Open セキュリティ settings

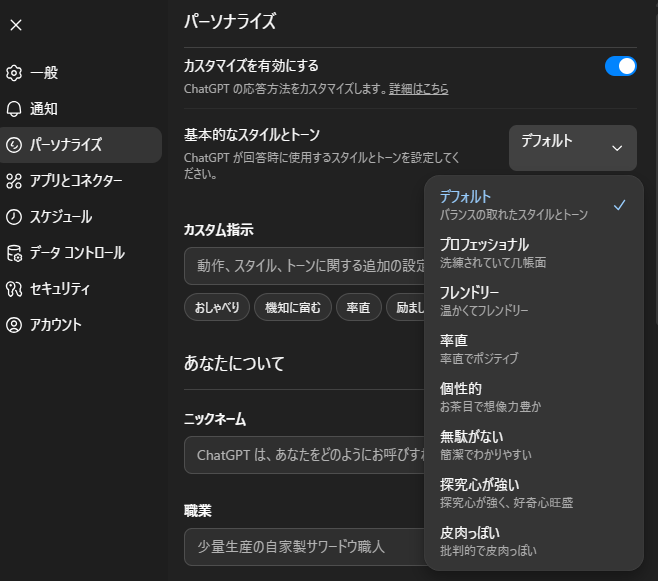[81, 289]
